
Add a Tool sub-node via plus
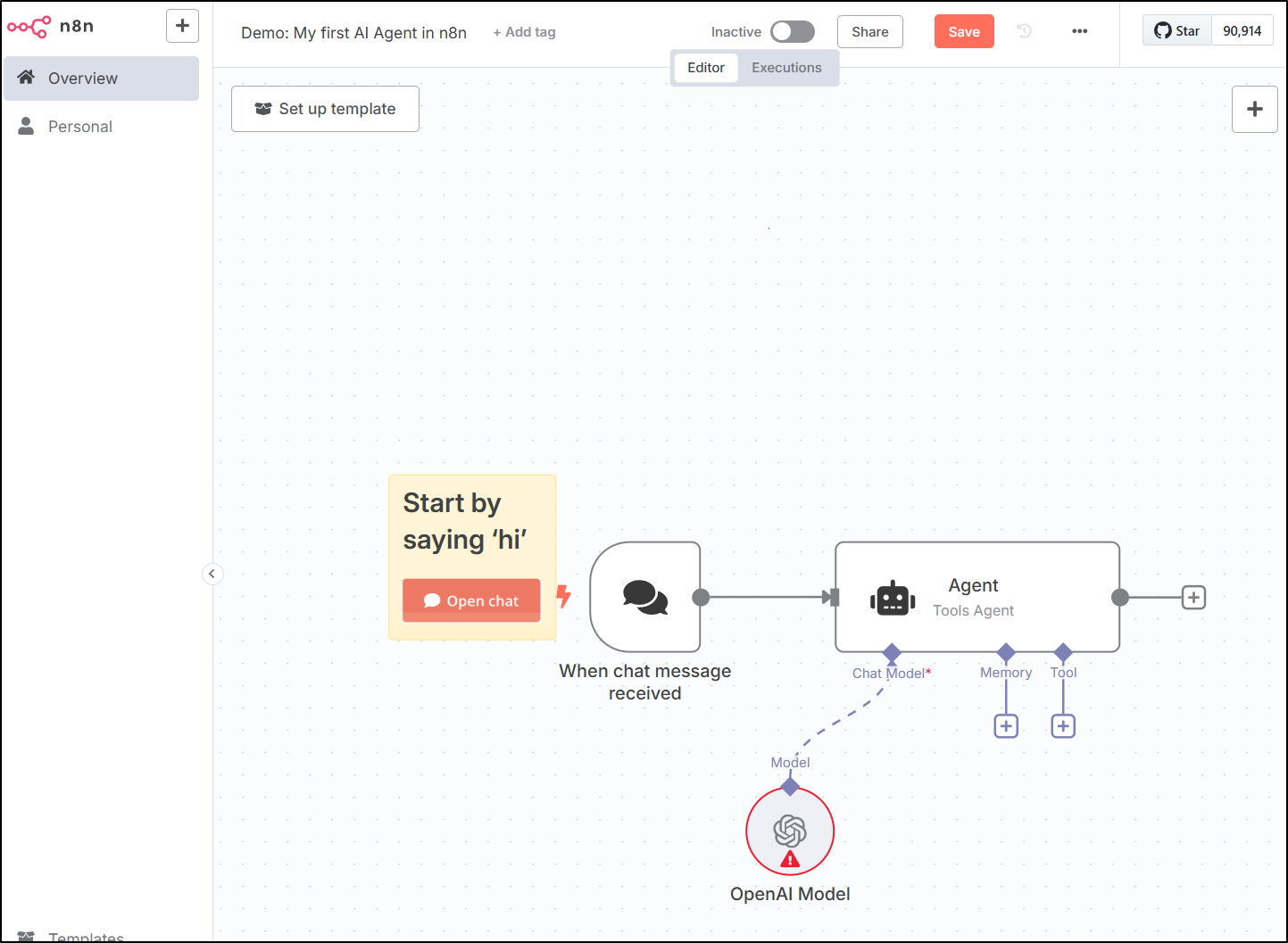1063,726
